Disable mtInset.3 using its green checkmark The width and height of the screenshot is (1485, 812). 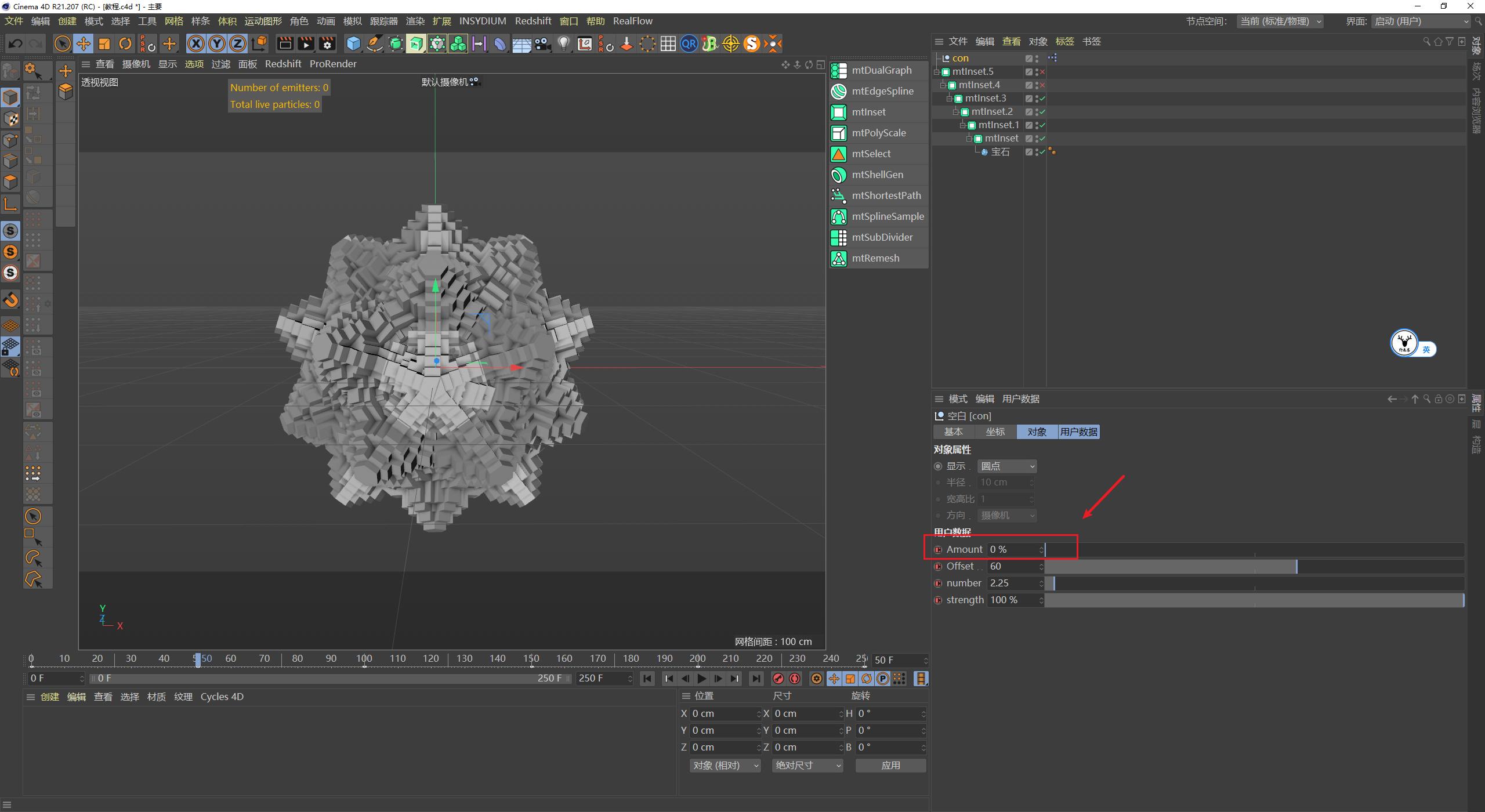click(1042, 99)
